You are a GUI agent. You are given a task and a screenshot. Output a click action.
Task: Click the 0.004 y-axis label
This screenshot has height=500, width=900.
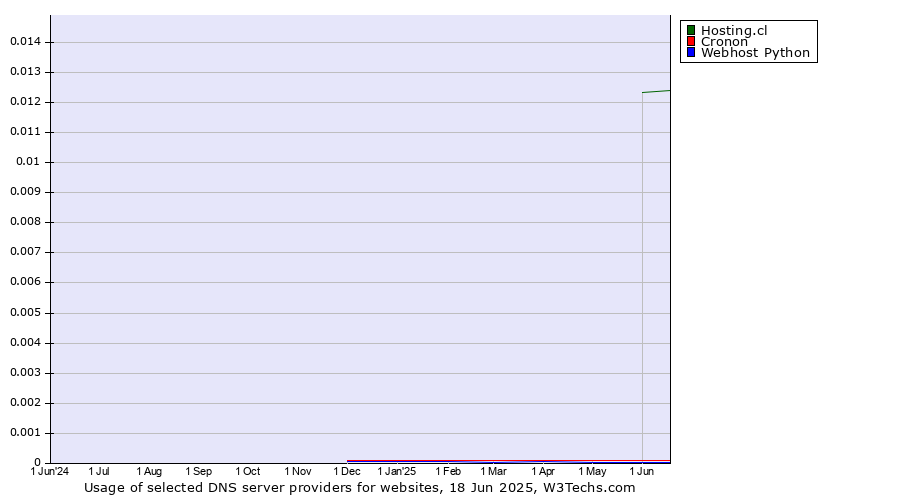[25, 343]
